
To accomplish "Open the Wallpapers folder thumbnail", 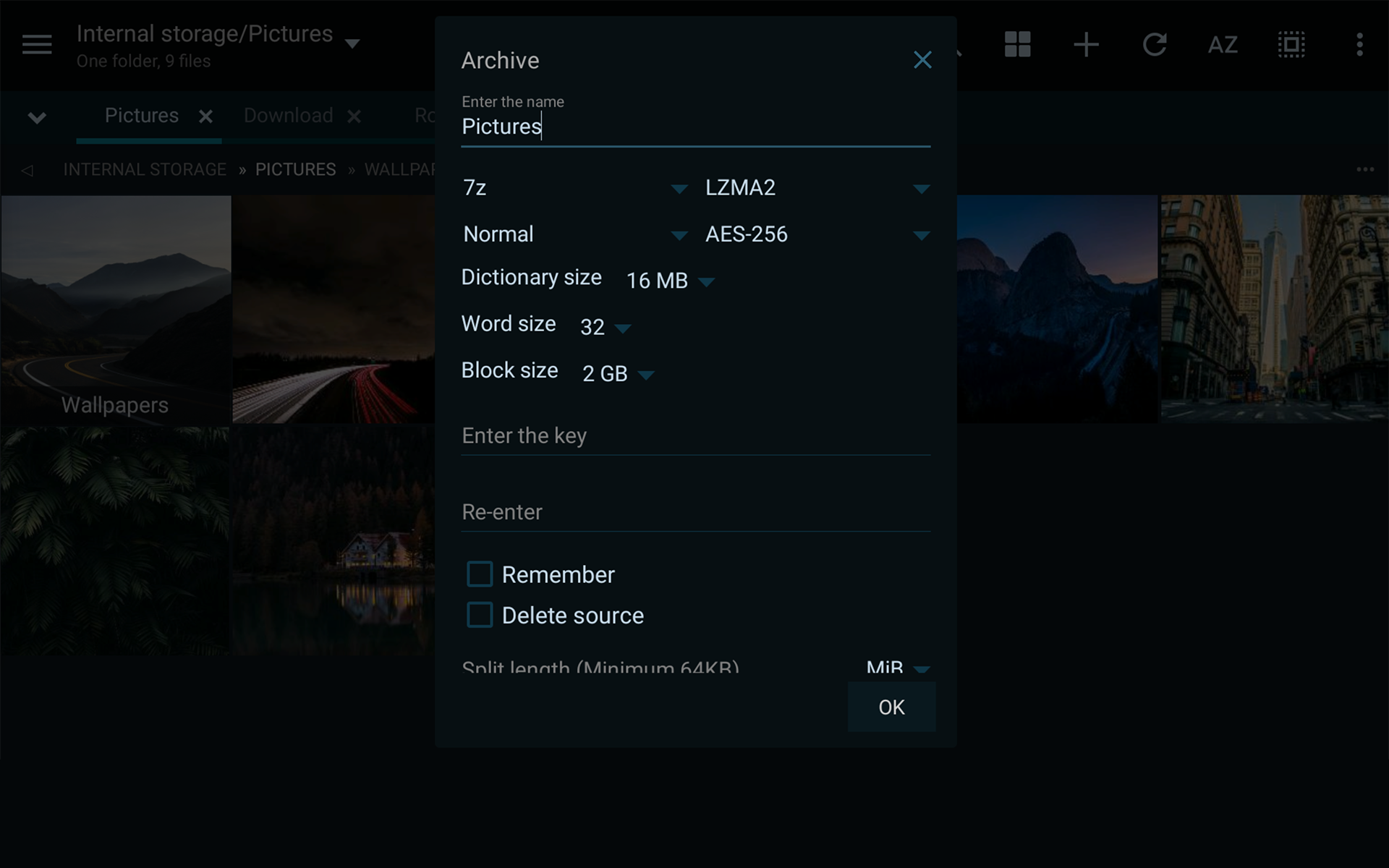I will click(116, 309).
